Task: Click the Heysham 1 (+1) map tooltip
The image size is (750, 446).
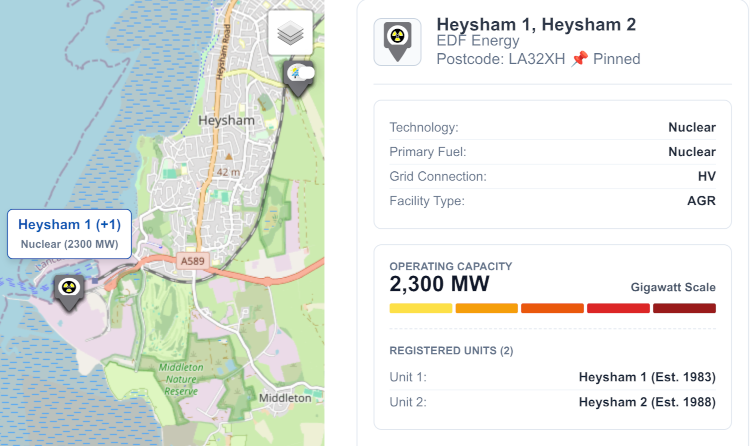Action: point(69,233)
